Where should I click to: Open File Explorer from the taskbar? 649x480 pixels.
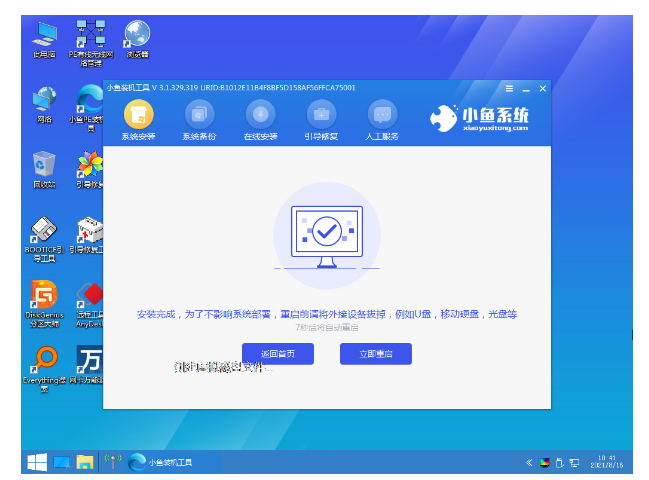pos(85,462)
